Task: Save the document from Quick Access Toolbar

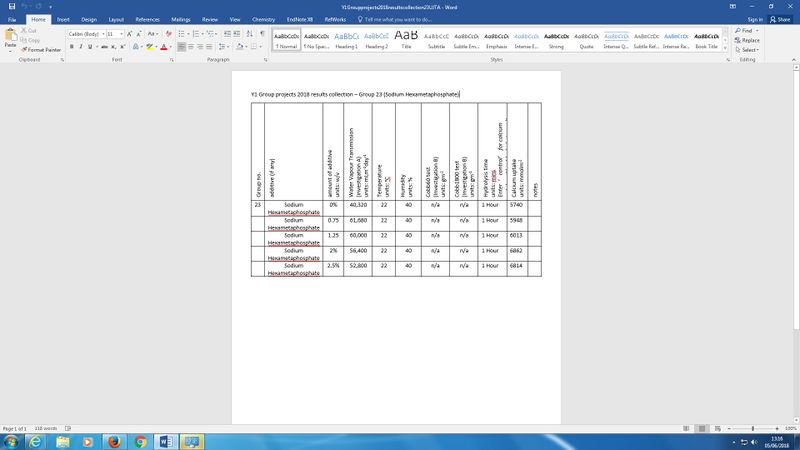Action: pyautogui.click(x=12, y=7)
